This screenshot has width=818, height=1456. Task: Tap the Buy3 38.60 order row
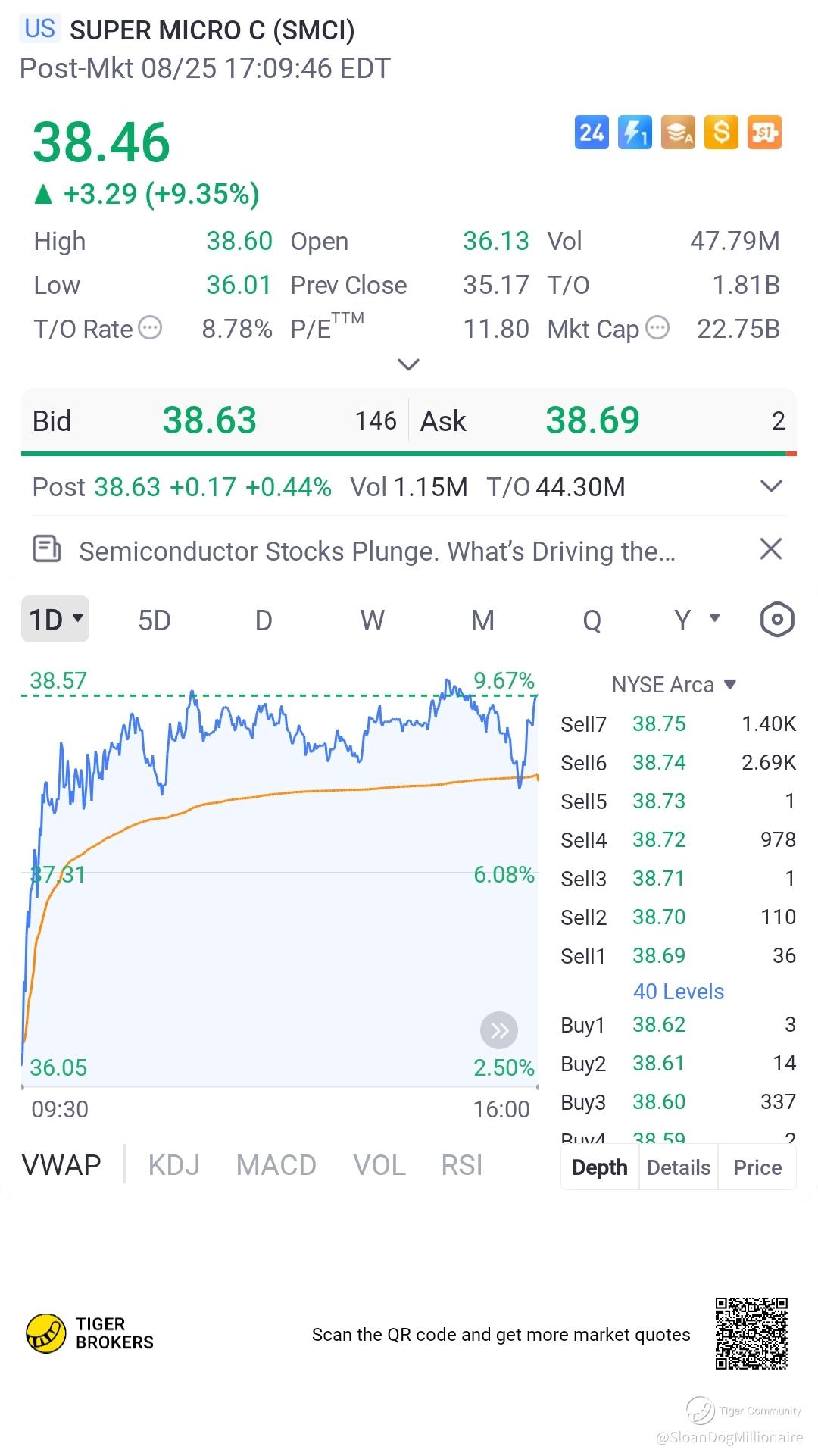tap(679, 1102)
